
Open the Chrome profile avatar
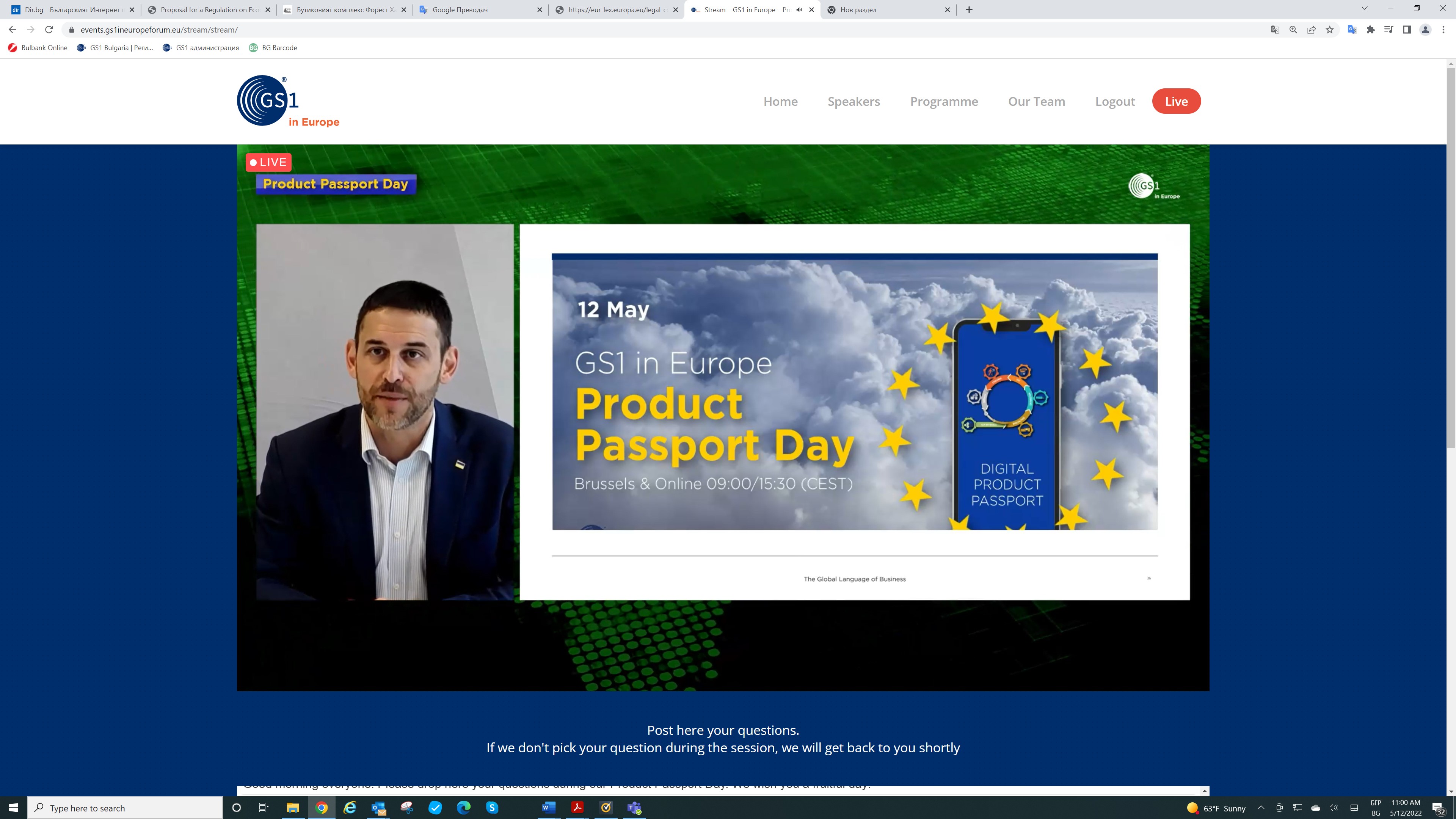point(1426,30)
